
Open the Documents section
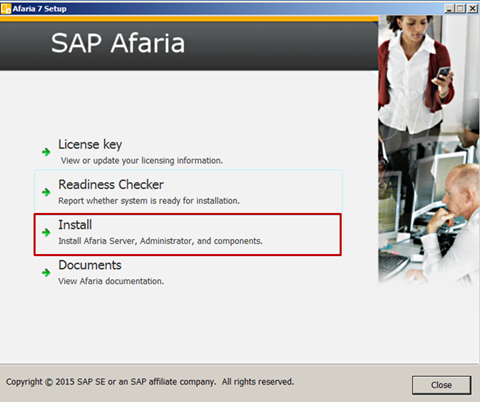90,265
